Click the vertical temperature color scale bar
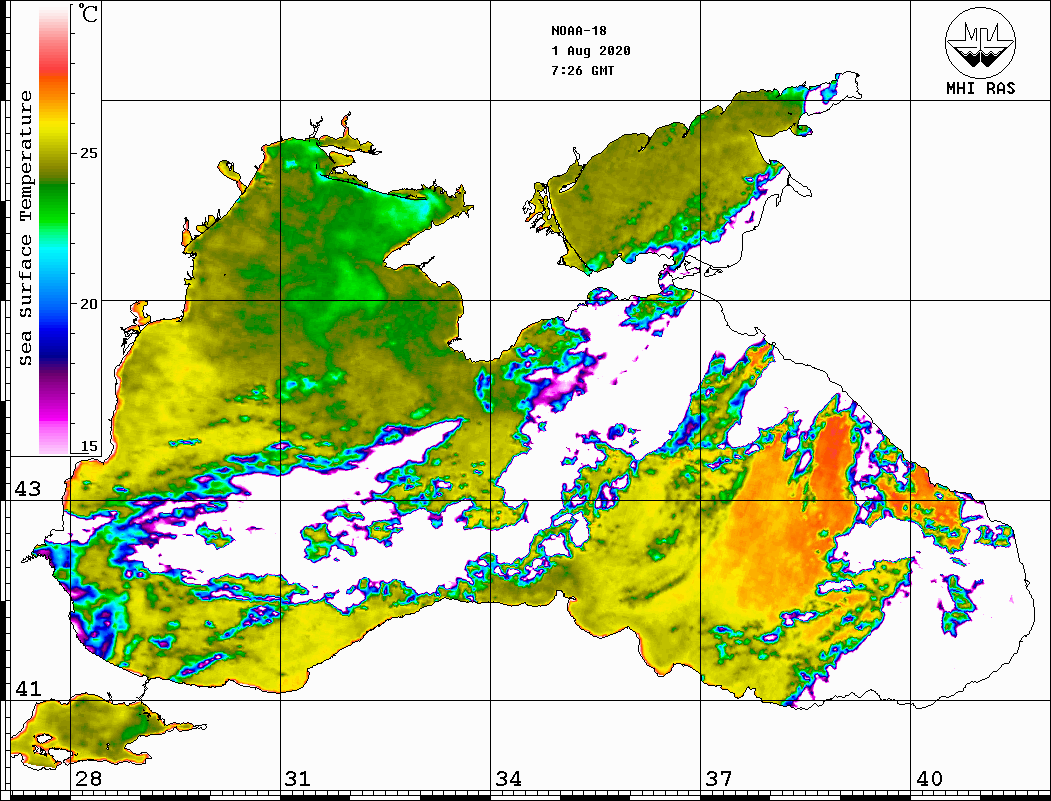This screenshot has height=801, width=1051. 54,230
